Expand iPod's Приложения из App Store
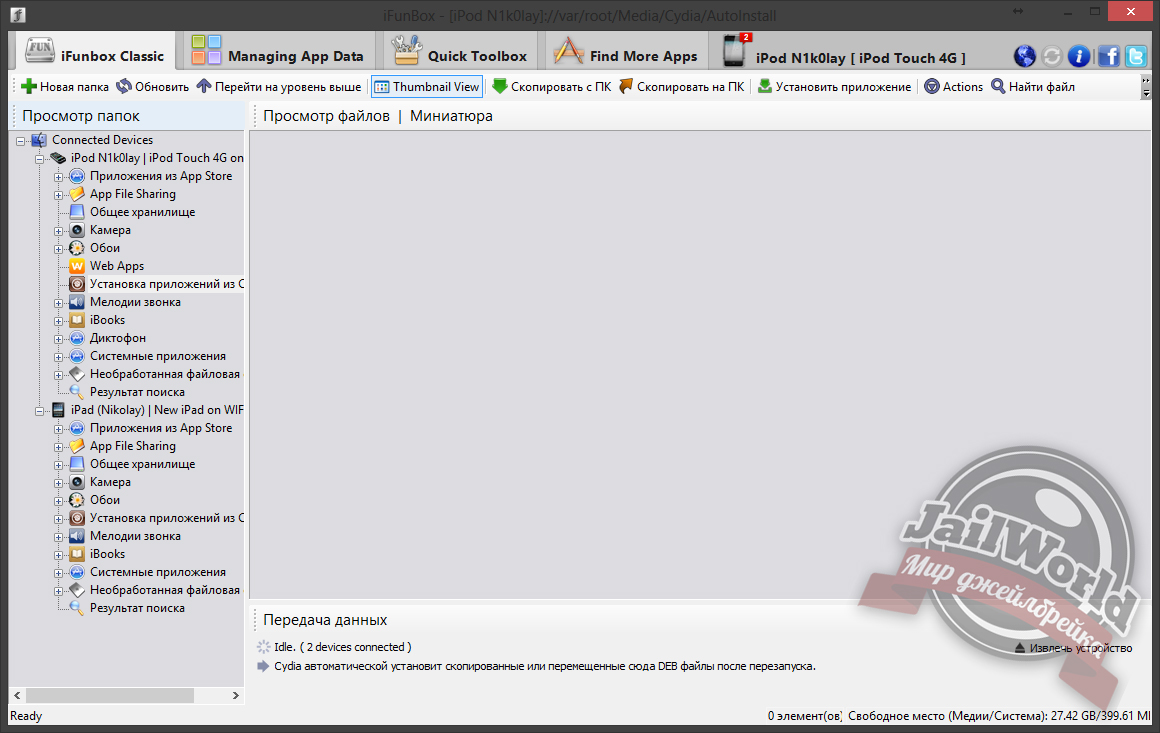Image resolution: width=1160 pixels, height=733 pixels. click(x=58, y=177)
